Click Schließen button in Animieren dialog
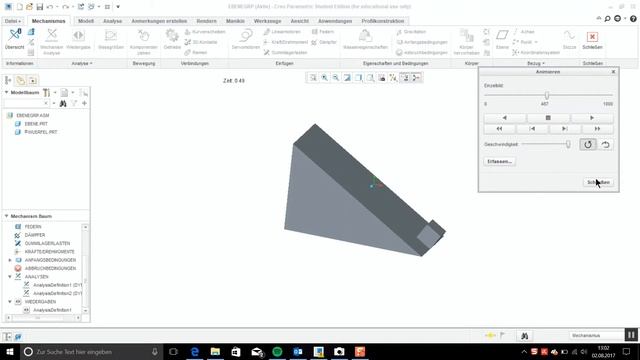Viewport: 640px width, 360px height. [x=598, y=182]
